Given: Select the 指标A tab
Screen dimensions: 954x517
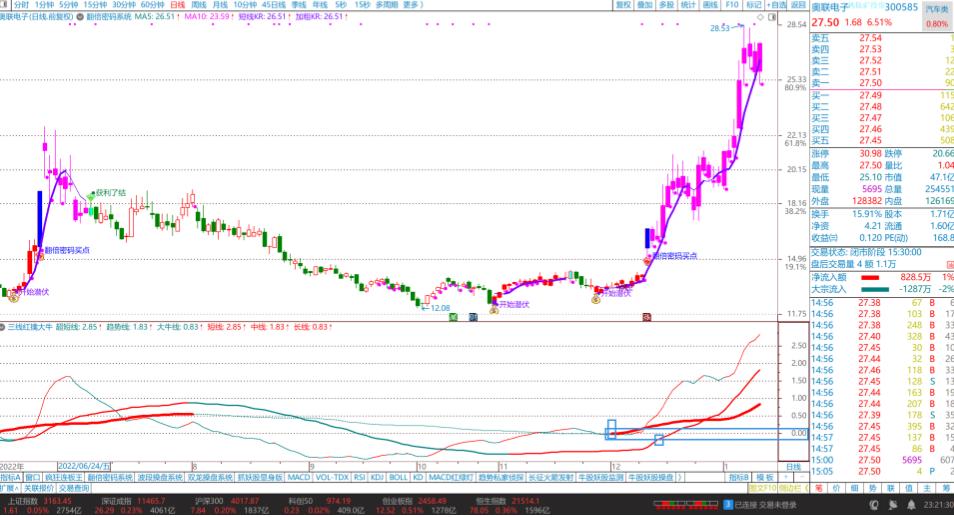Looking at the screenshot, I should pyautogui.click(x=11, y=477).
